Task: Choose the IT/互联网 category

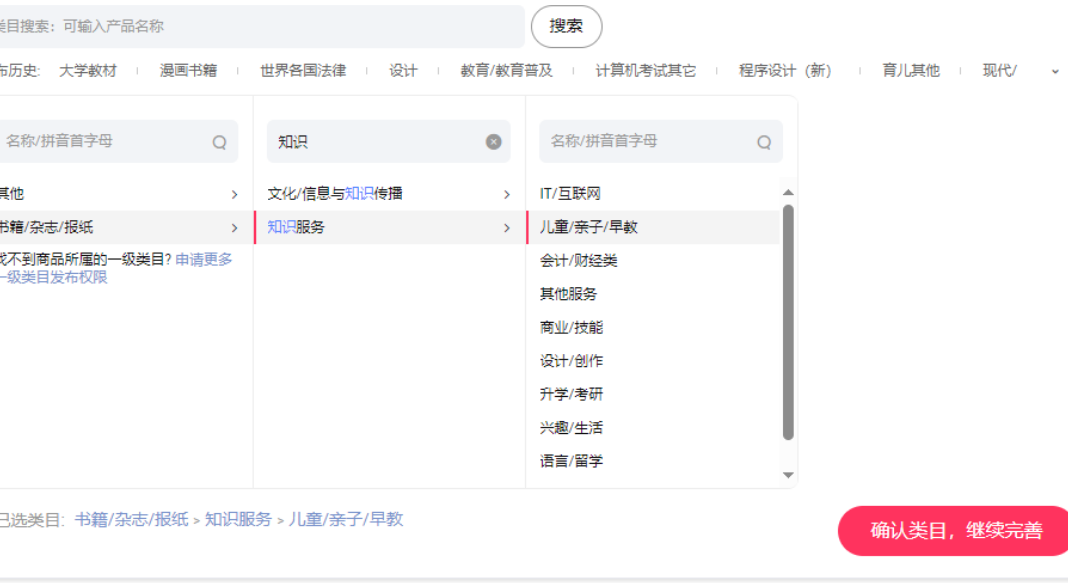Action: coord(570,194)
